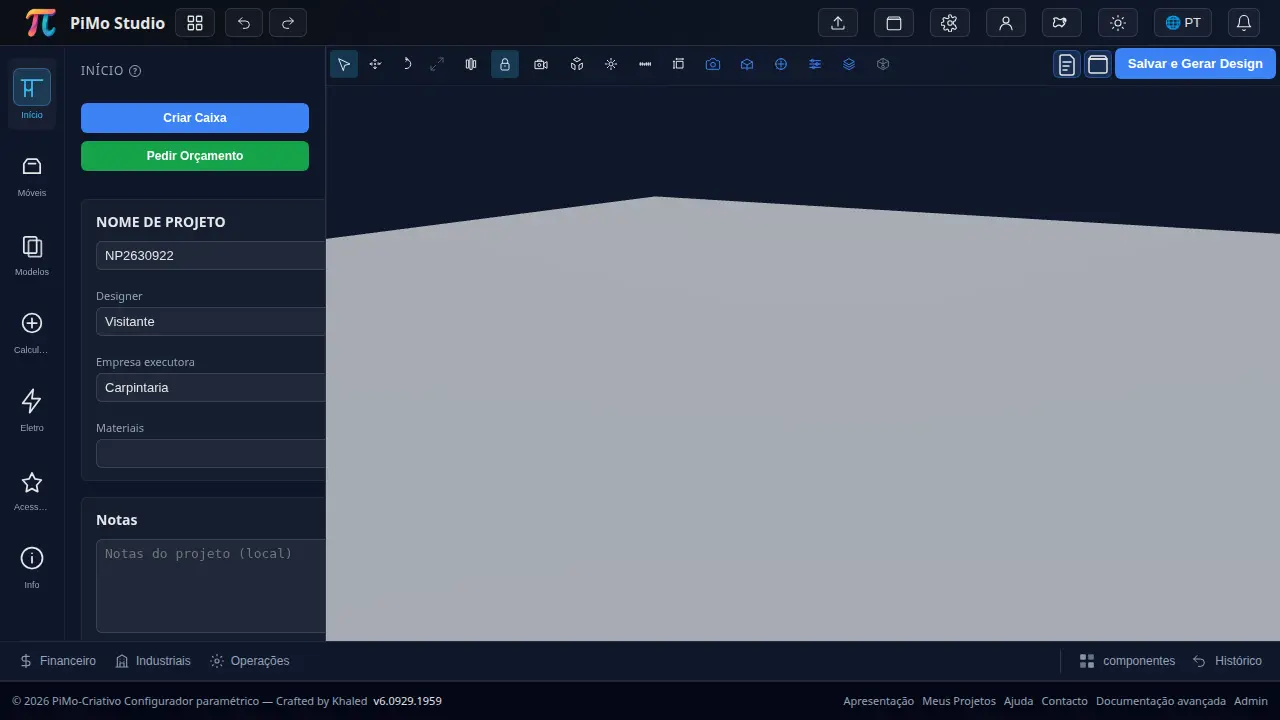
Task: Toggle the padlock lock button
Action: pyautogui.click(x=505, y=64)
